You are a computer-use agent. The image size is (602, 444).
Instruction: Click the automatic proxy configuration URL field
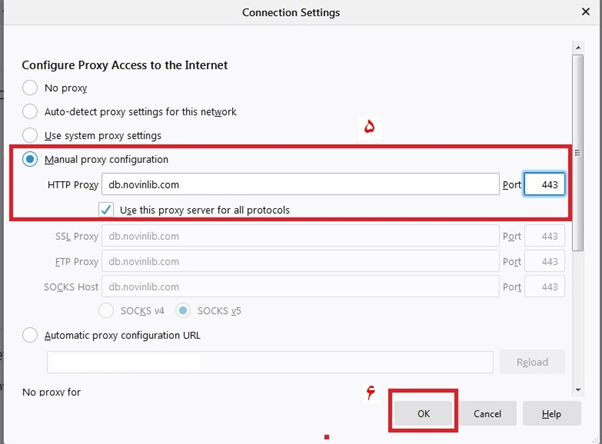point(270,362)
